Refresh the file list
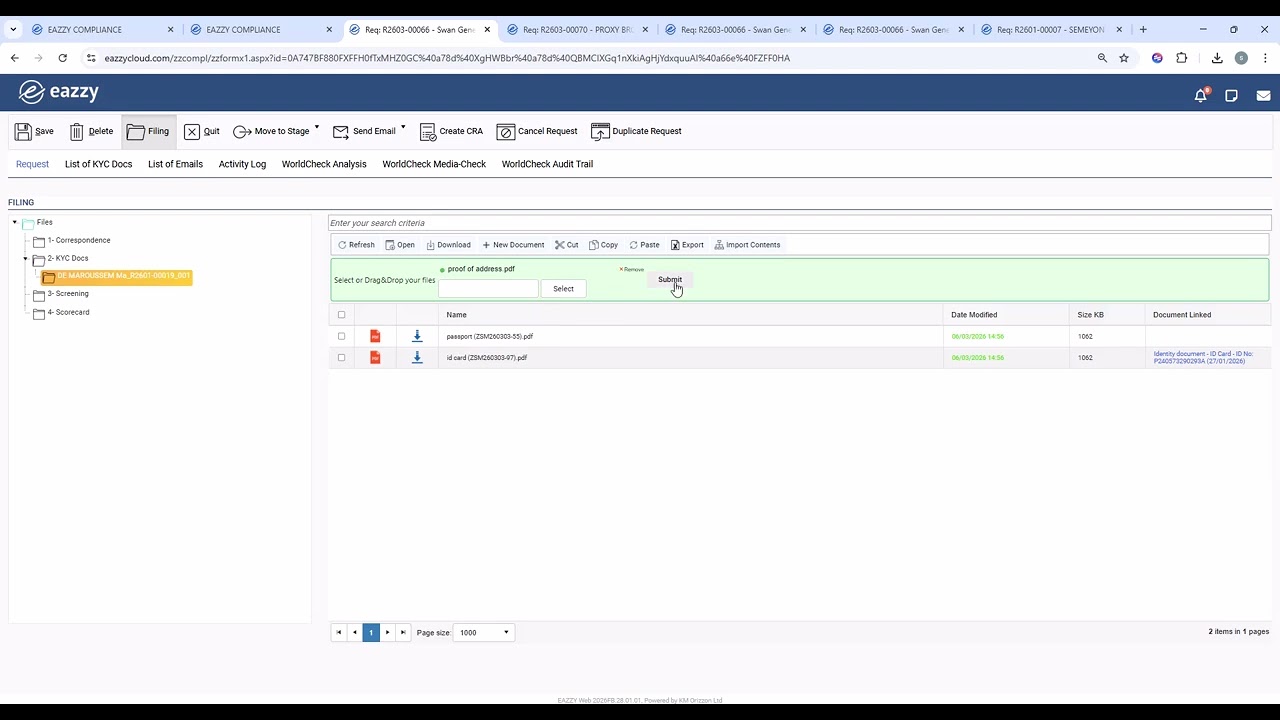1280x720 pixels. tap(356, 245)
